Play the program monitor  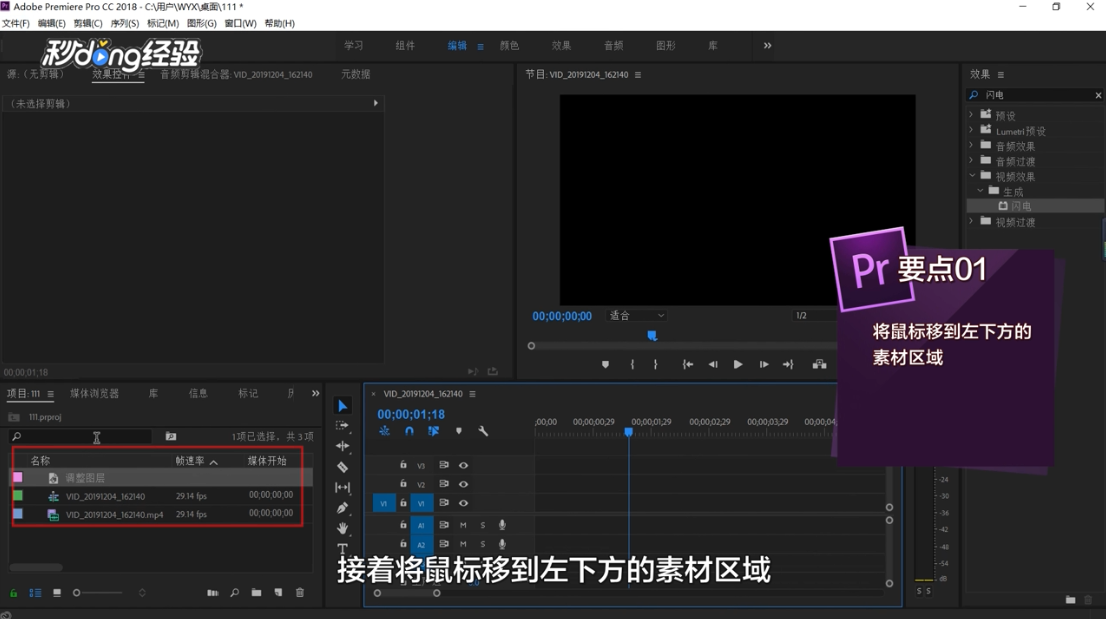[738, 364]
